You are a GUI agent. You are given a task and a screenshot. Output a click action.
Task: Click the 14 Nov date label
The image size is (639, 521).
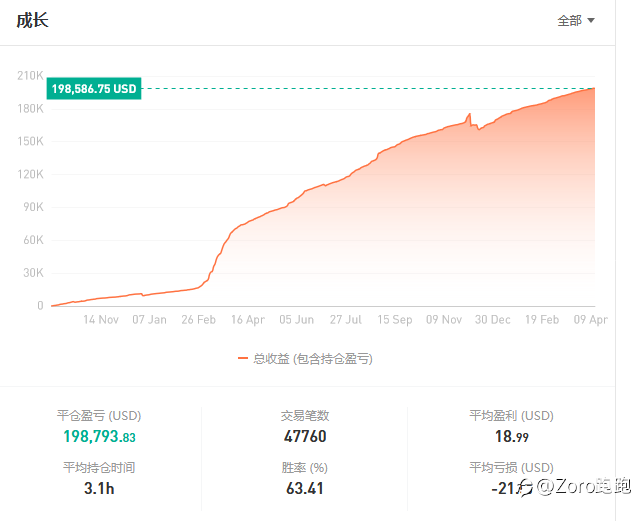(101, 320)
